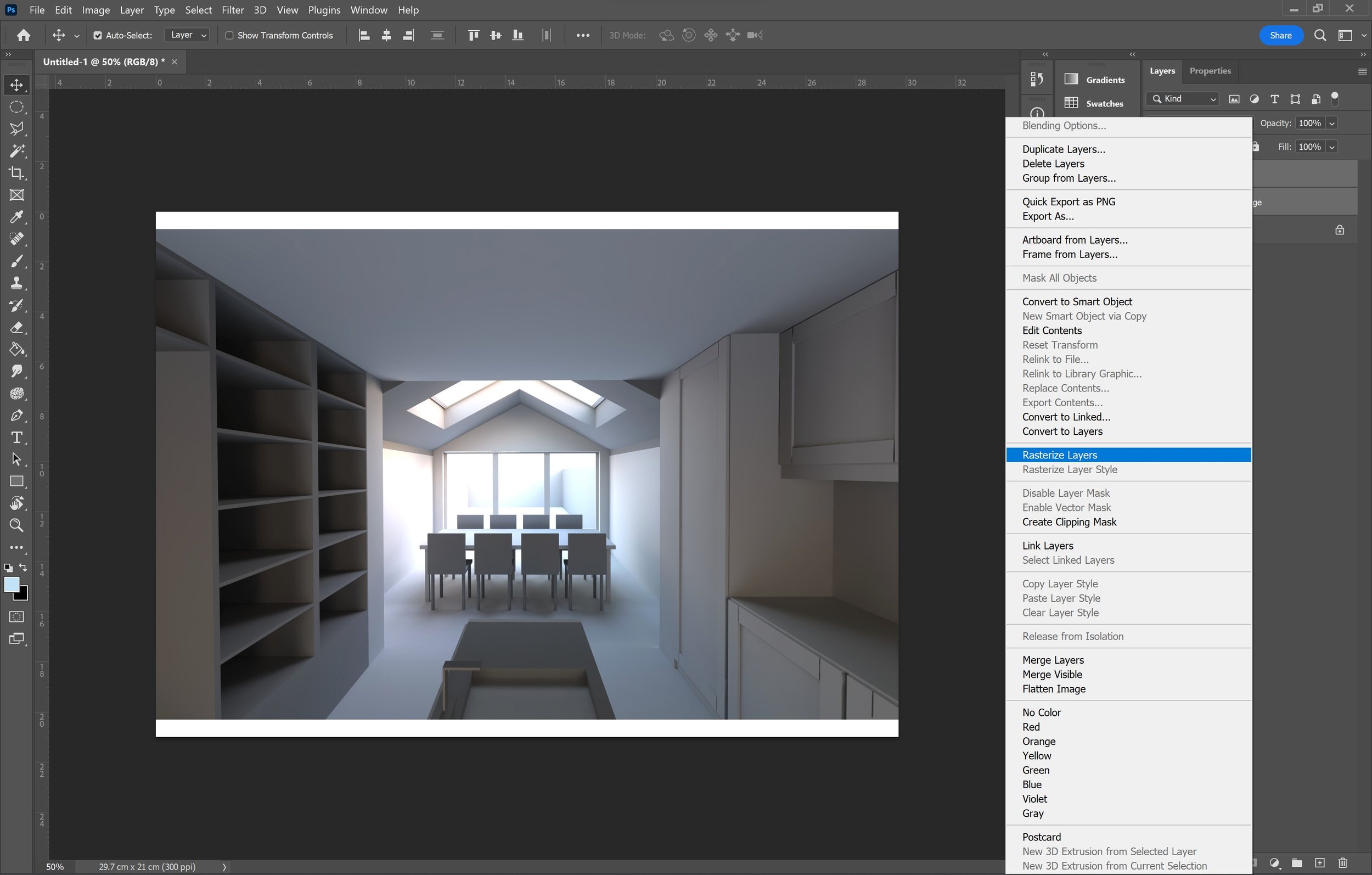Expand the collapsed tools panel chevrons
The image size is (1372, 875).
click(8, 54)
